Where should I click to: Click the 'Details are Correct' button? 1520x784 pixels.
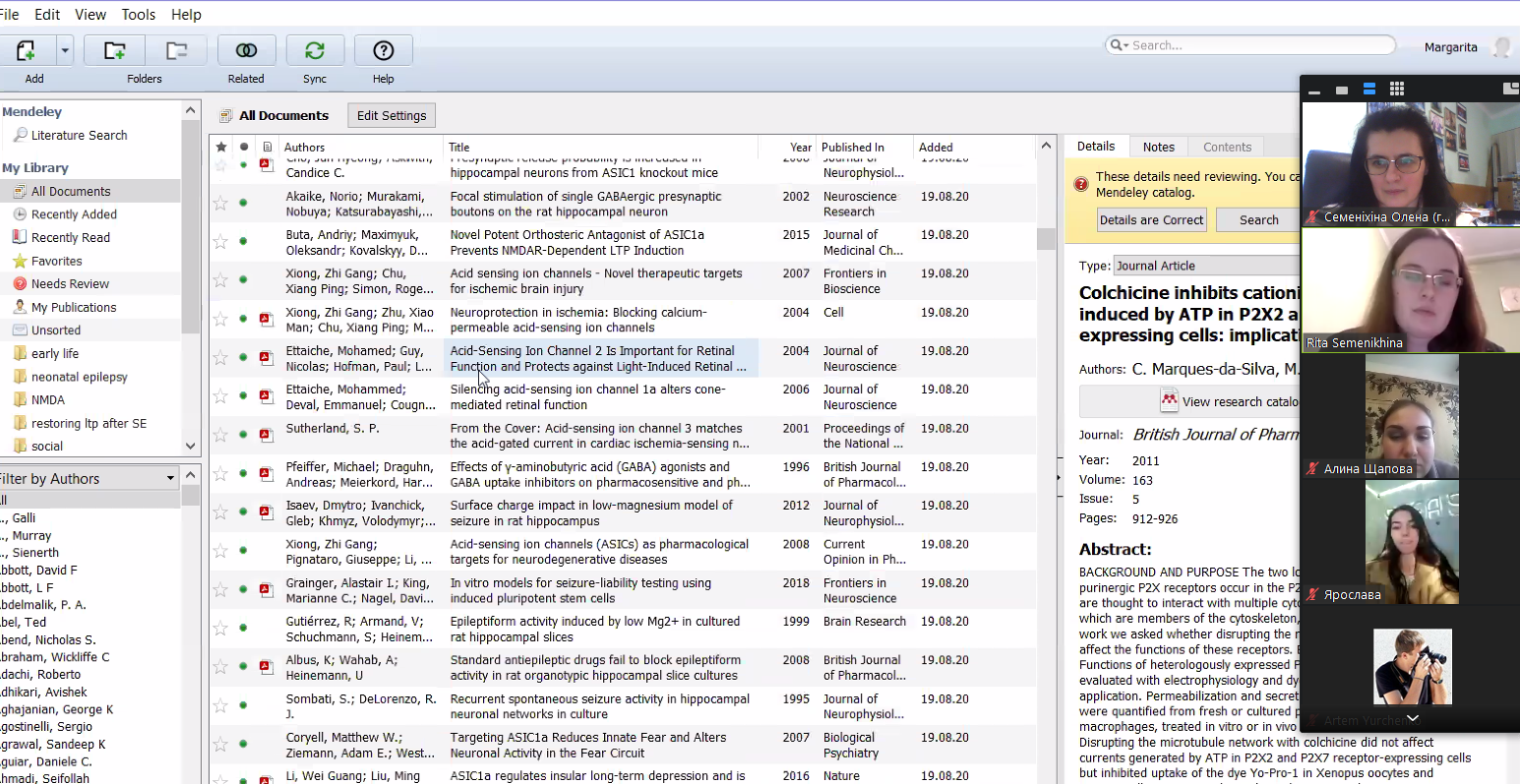point(1152,220)
